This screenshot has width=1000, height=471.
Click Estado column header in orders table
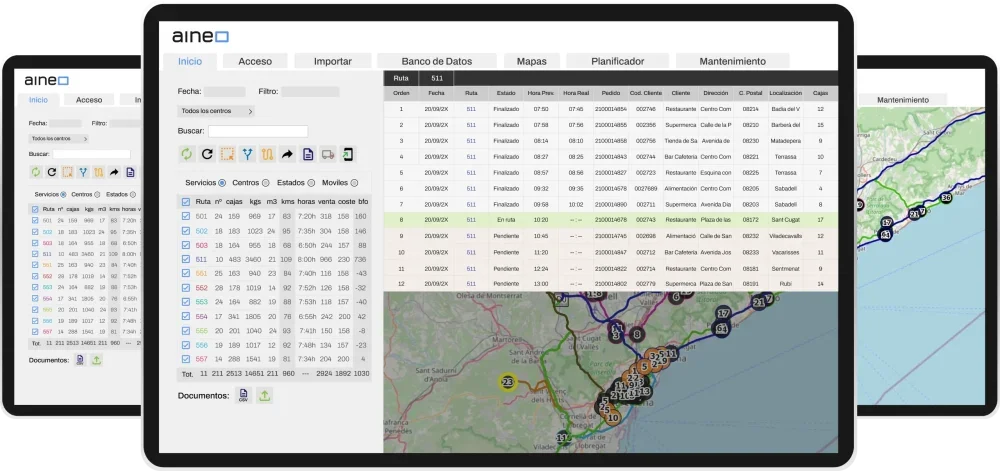[506, 93]
